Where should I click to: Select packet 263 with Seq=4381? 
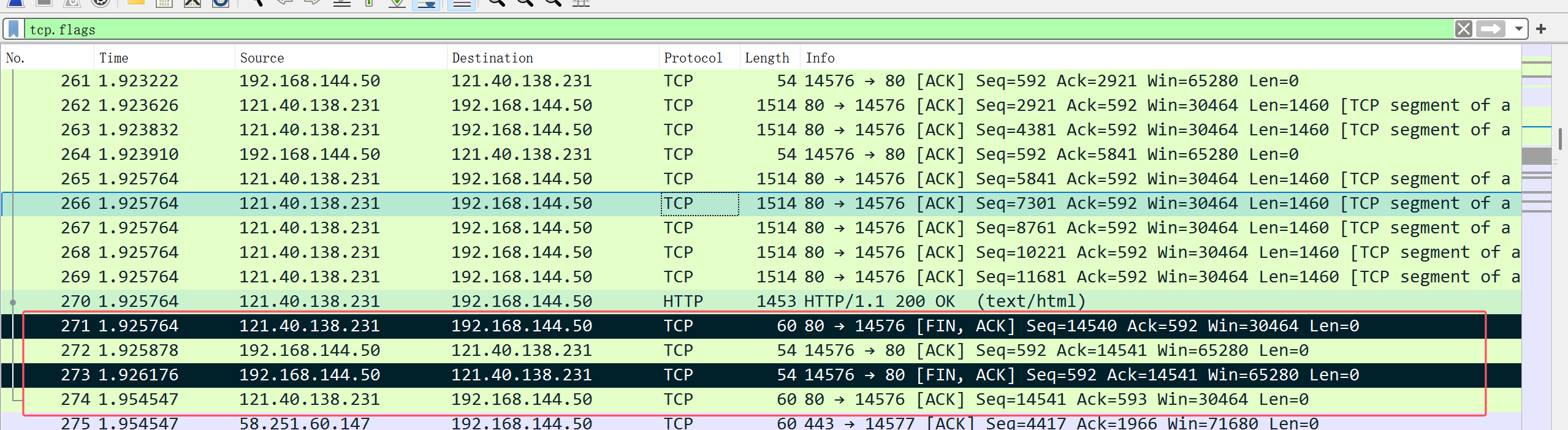pos(761,130)
